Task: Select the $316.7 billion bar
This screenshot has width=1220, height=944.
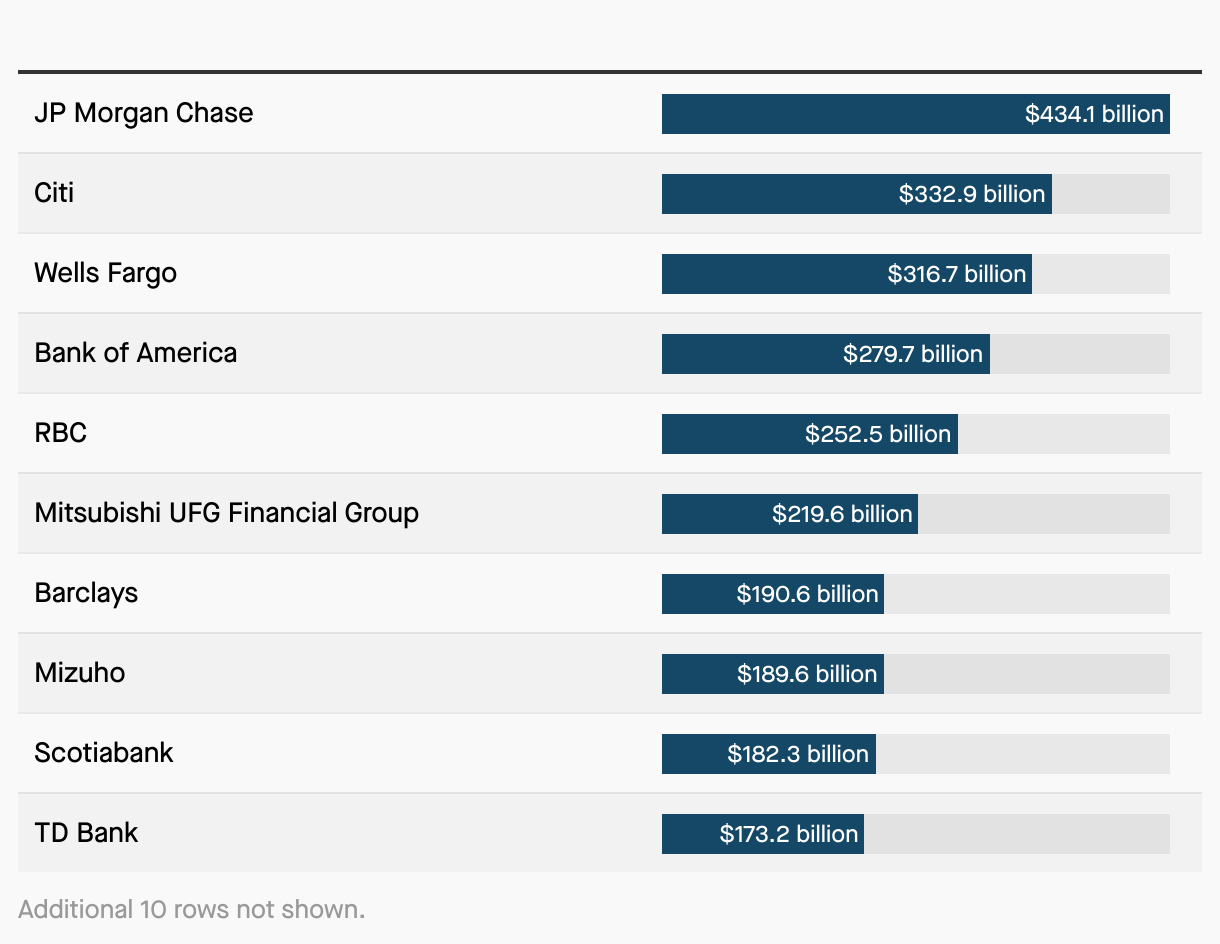Action: click(847, 274)
